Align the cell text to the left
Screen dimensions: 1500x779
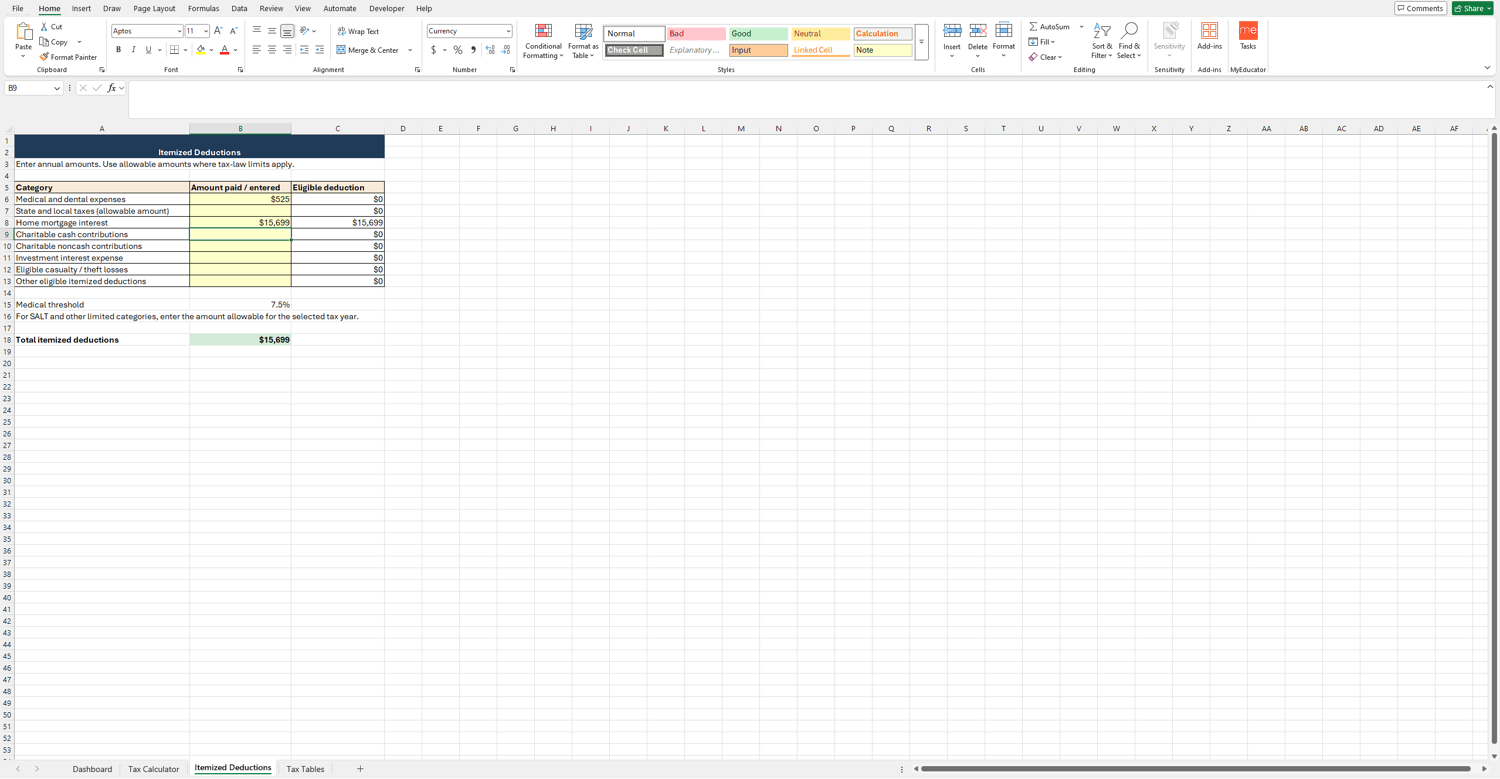[x=257, y=50]
